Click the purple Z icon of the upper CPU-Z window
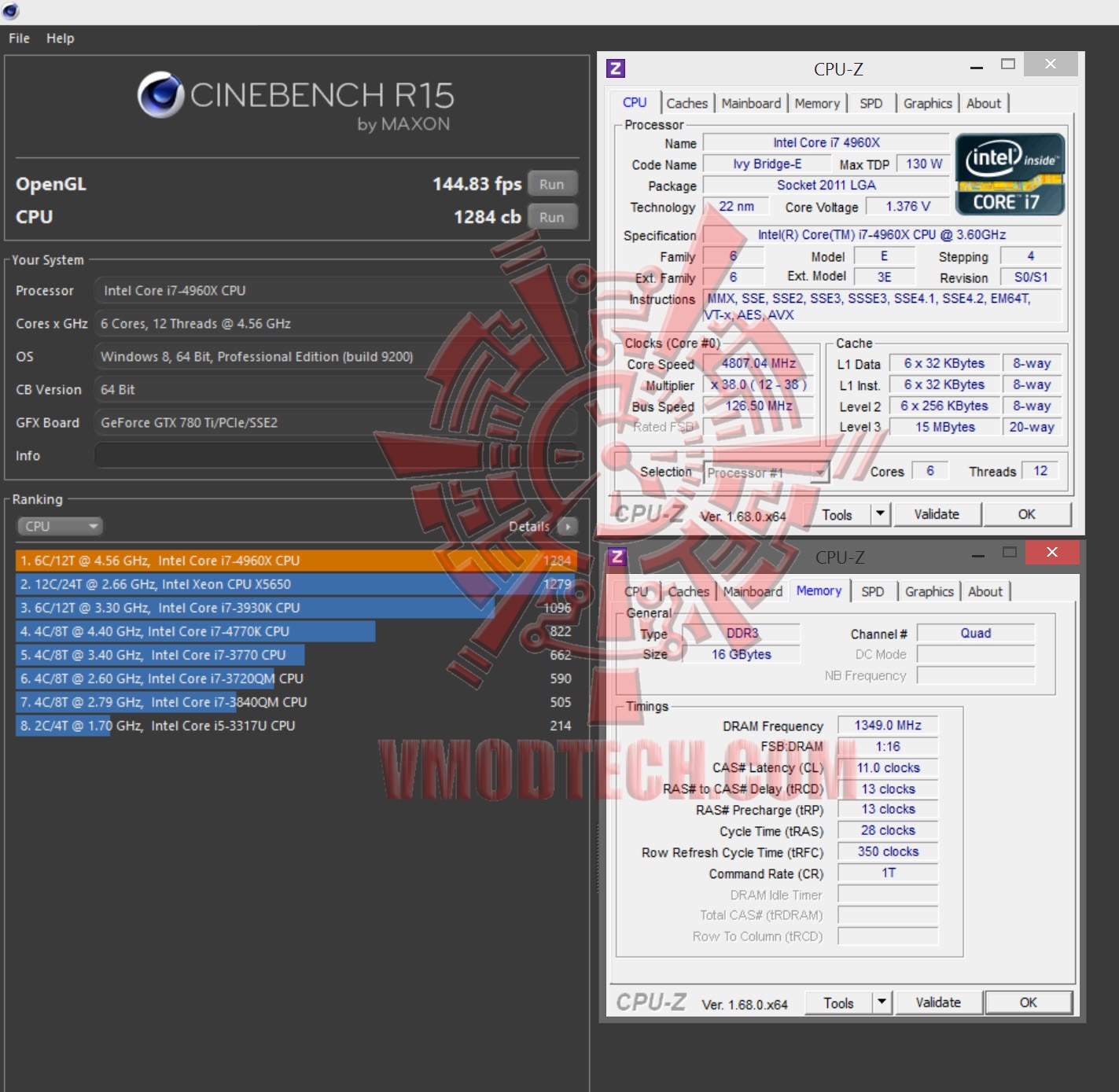The height and width of the screenshot is (1092, 1119). 617,68
